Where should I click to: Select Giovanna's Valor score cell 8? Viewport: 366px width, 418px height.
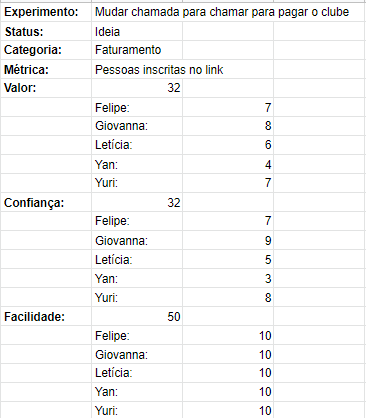[x=228, y=126]
